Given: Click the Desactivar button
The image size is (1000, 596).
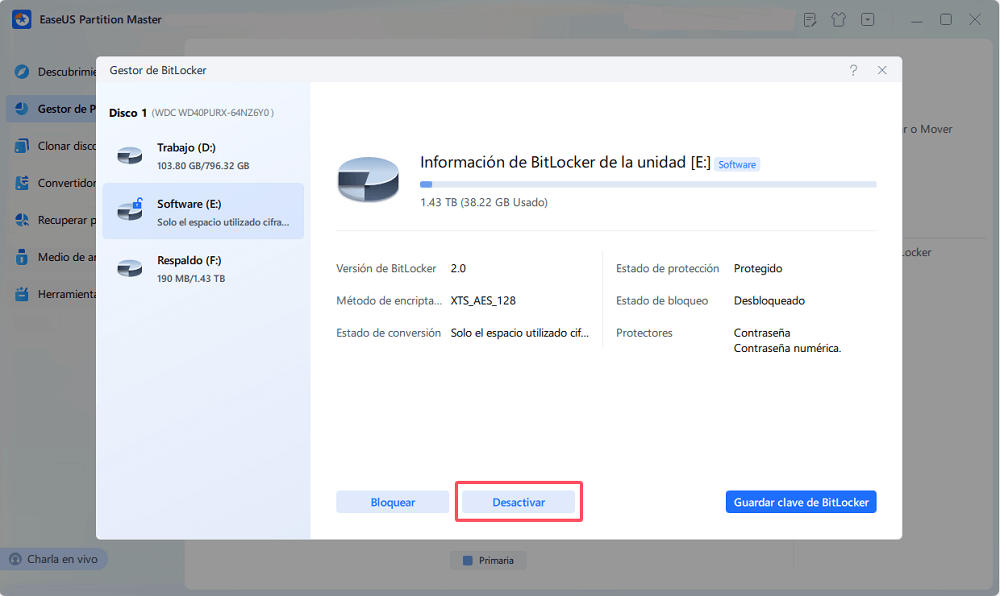Looking at the screenshot, I should (518, 502).
